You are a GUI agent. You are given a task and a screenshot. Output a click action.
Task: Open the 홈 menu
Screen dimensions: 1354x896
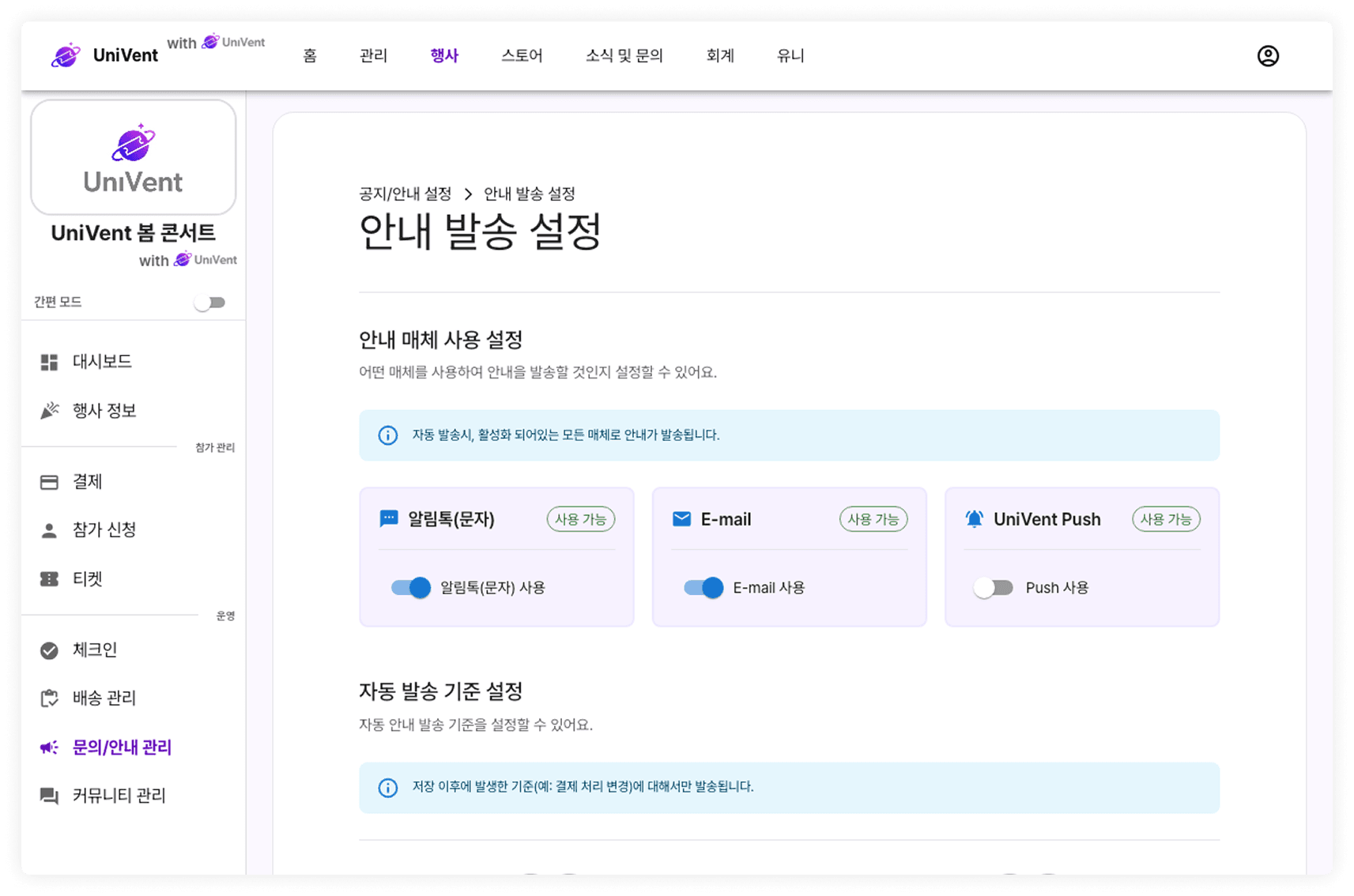pyautogui.click(x=310, y=56)
